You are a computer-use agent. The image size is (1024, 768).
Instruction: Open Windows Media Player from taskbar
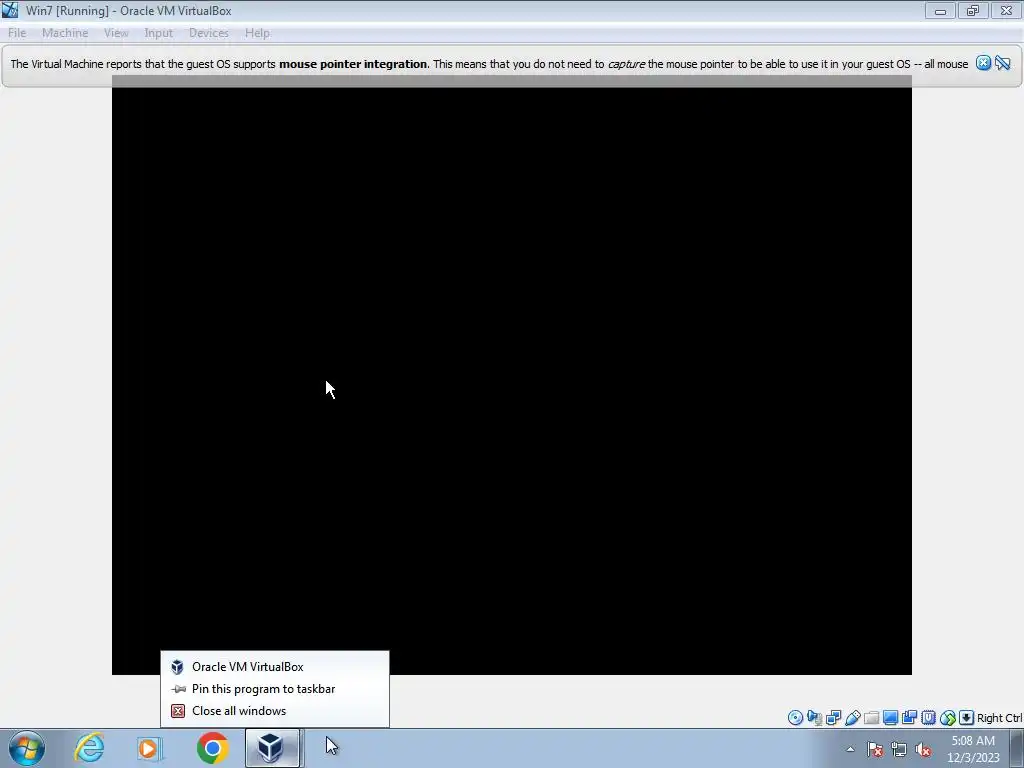150,748
